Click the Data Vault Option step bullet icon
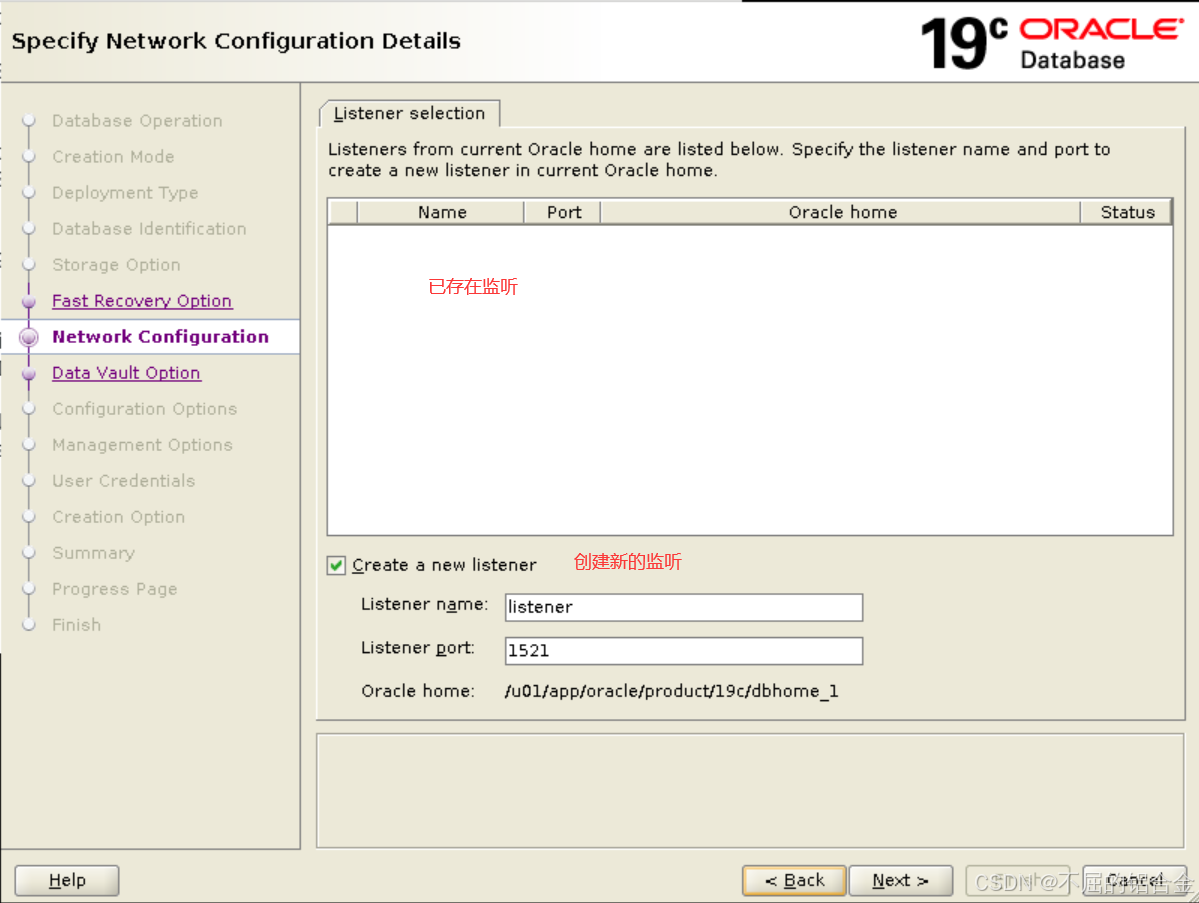The height and width of the screenshot is (903, 1199). pyautogui.click(x=29, y=373)
